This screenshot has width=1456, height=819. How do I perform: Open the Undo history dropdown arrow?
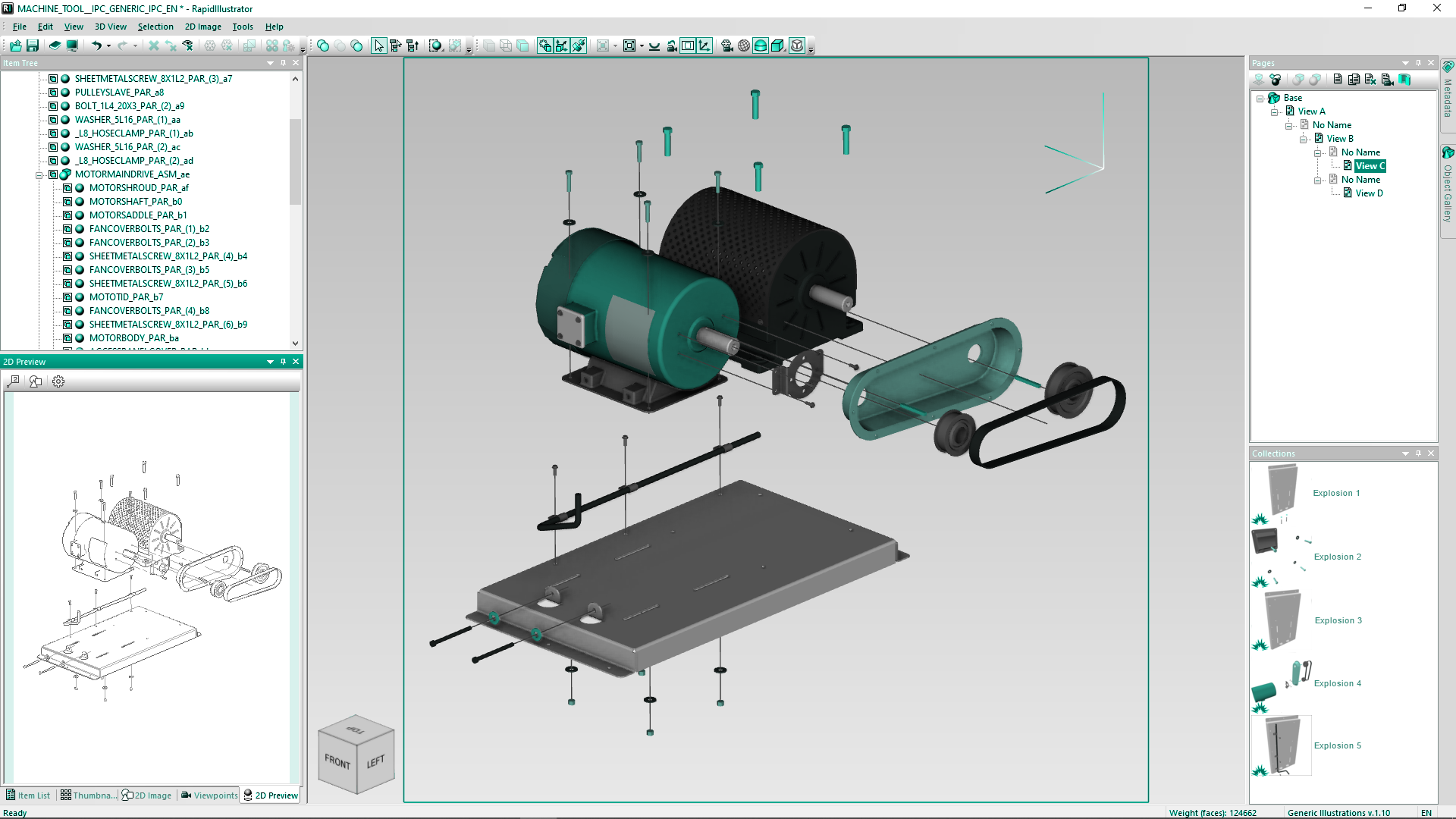[x=108, y=45]
